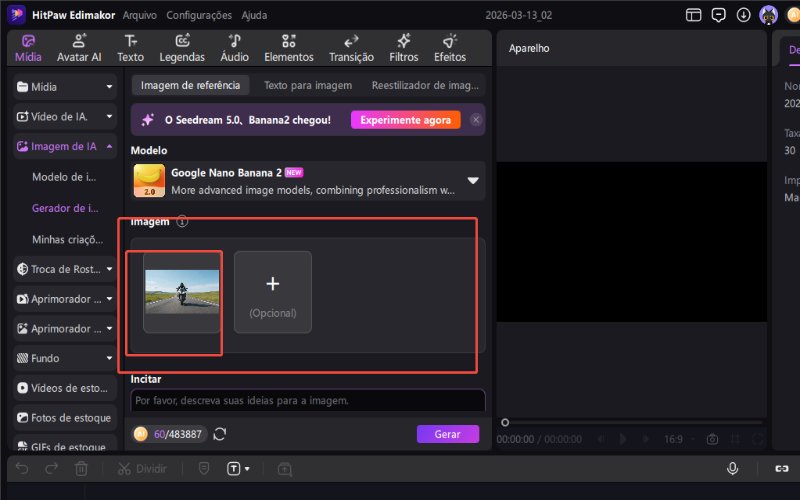Refresh the credits count
Viewport: 800px width, 500px height.
pos(220,434)
